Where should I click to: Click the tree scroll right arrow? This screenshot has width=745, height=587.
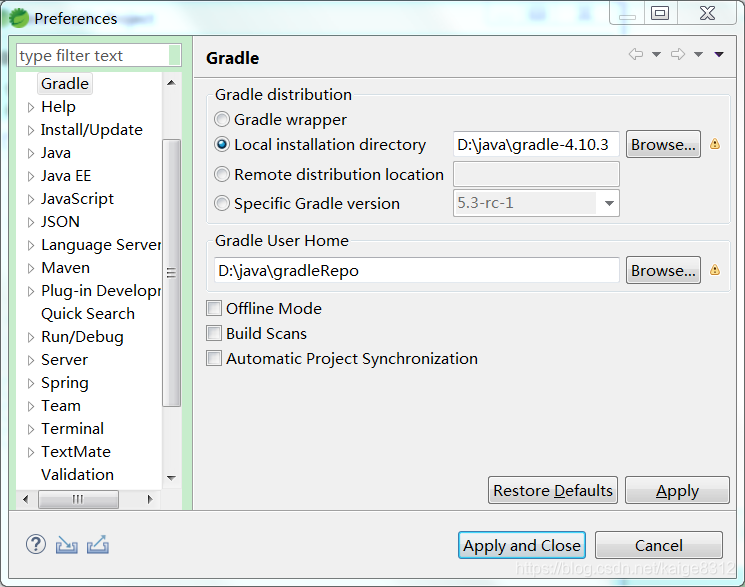150,499
